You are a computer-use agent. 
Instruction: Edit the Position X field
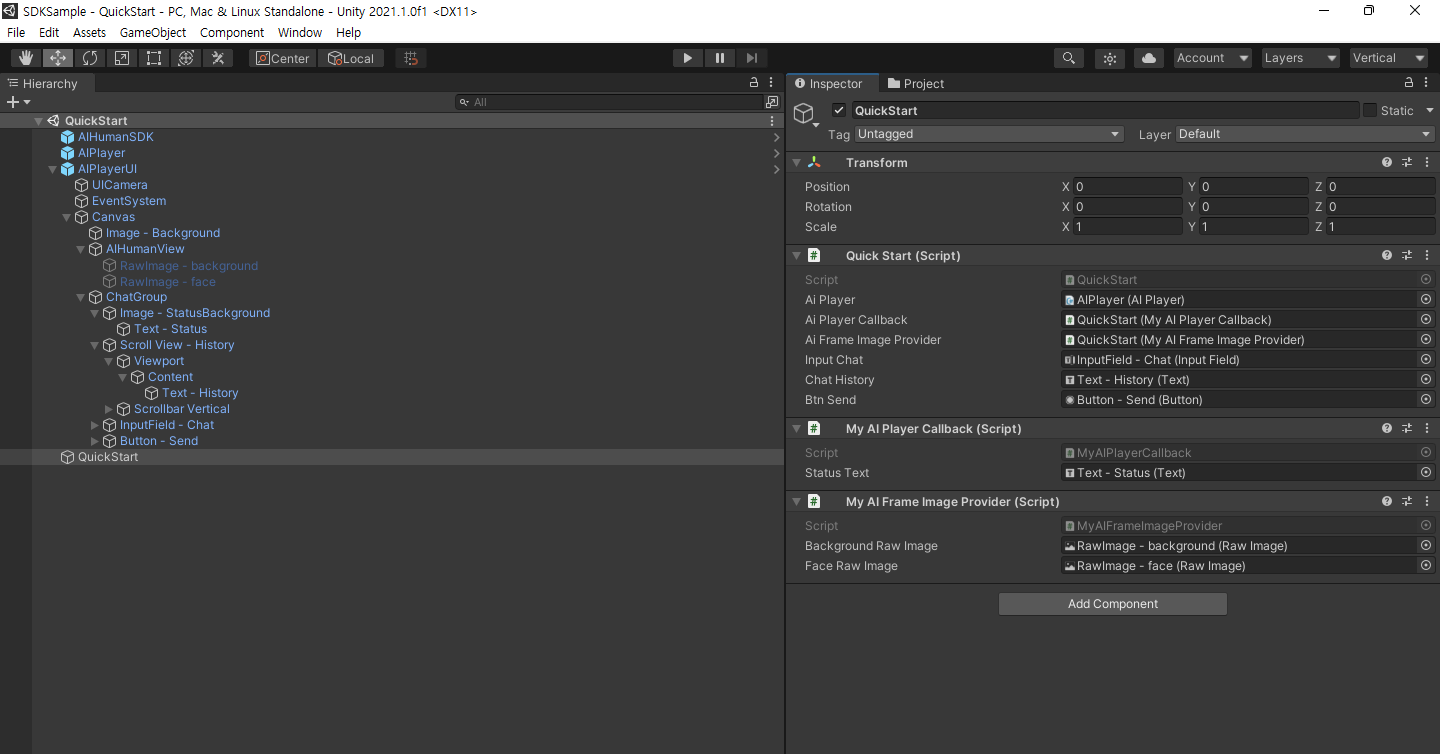click(x=1127, y=187)
